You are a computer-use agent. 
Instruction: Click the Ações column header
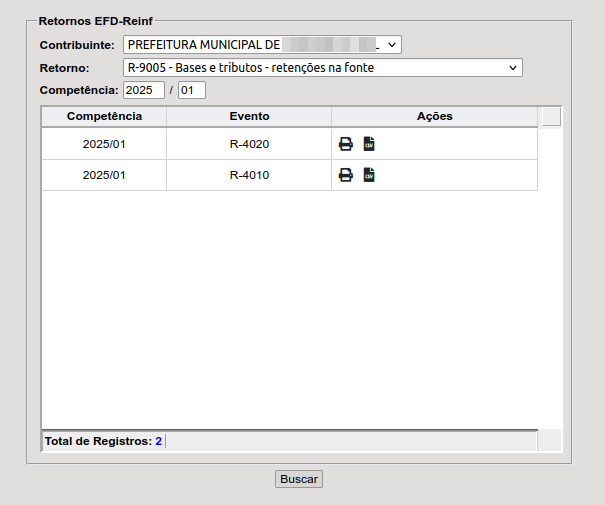coord(435,117)
